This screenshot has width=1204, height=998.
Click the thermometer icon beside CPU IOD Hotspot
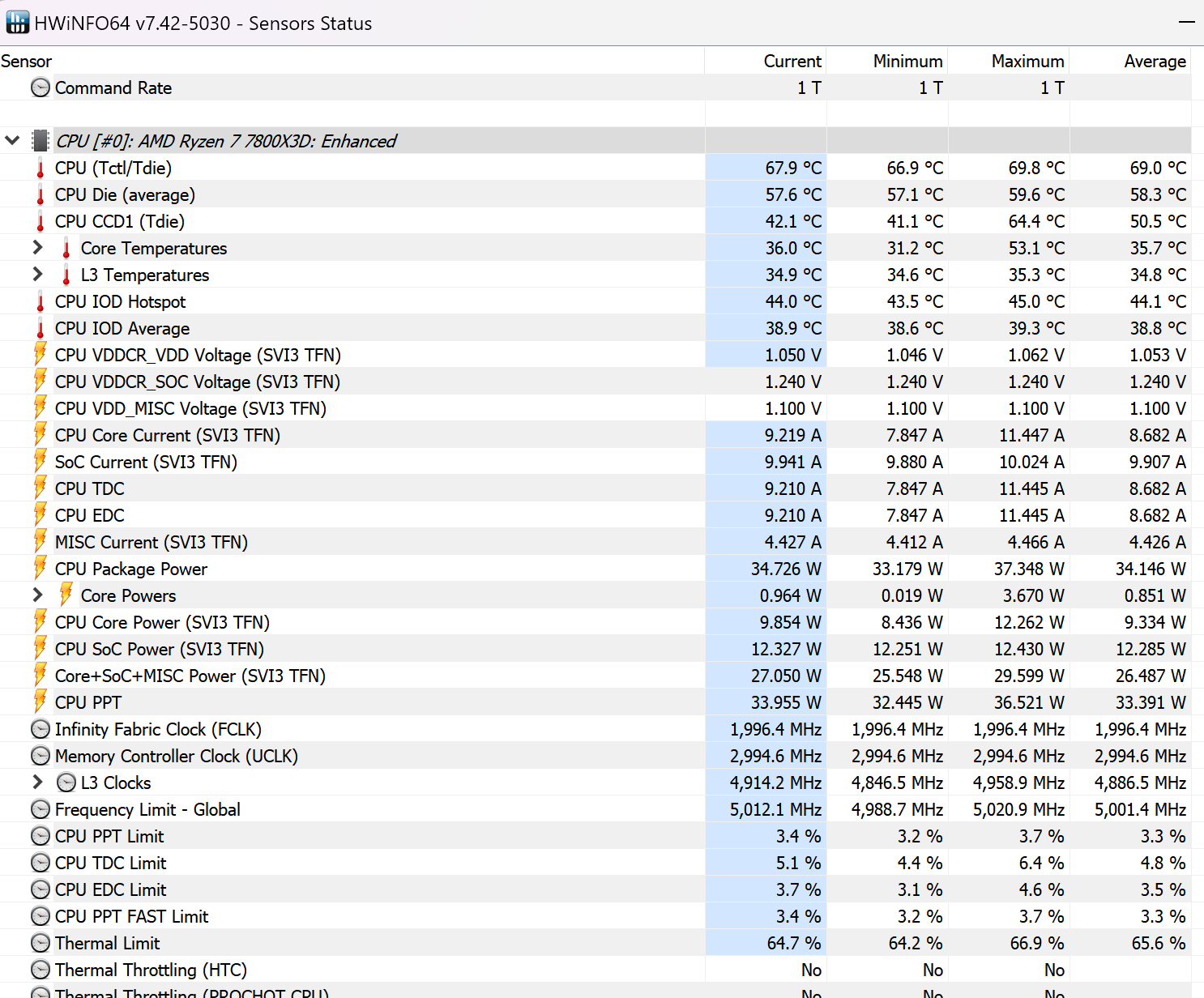tap(40, 301)
